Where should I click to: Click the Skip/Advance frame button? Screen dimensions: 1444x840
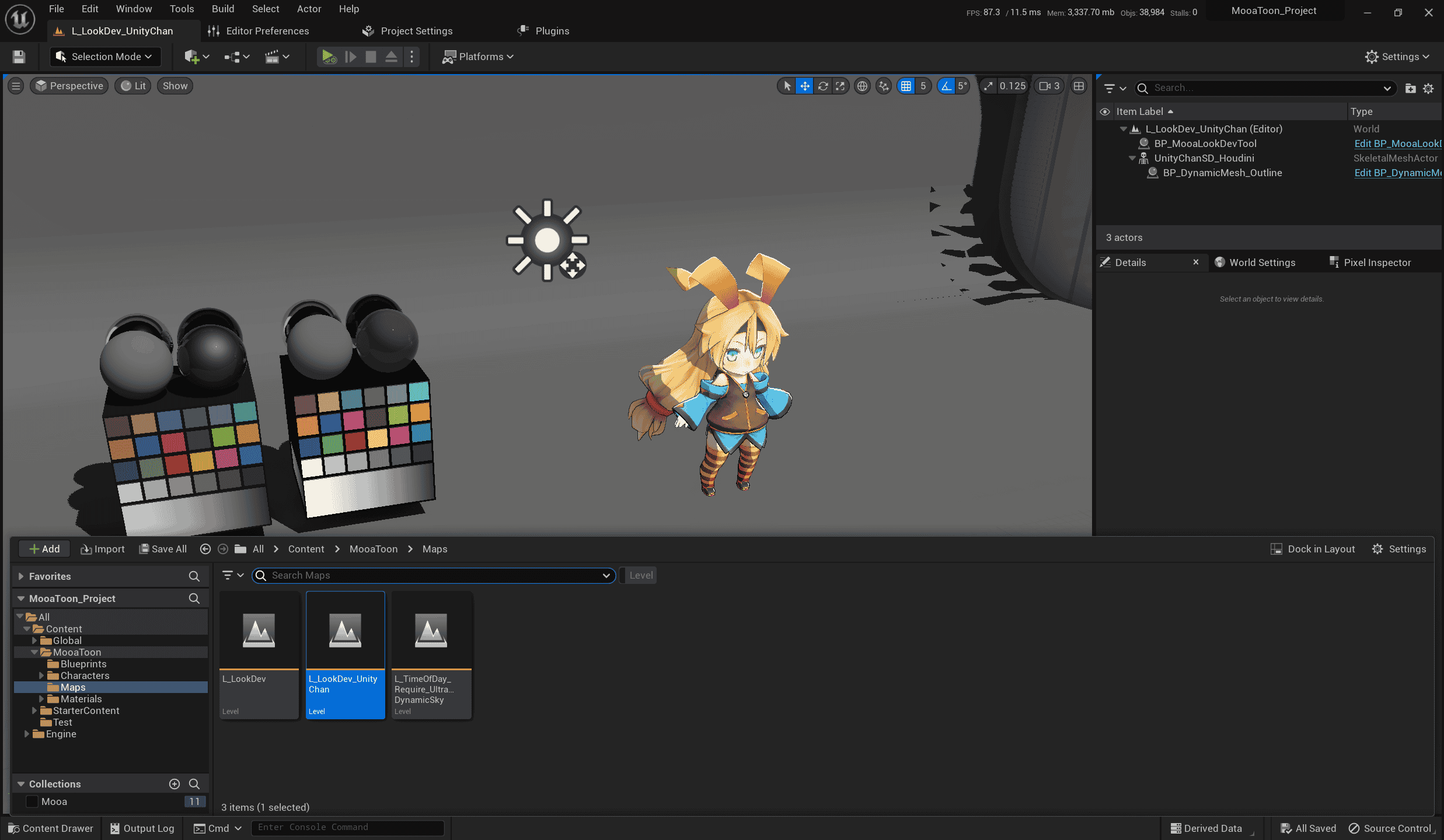click(351, 57)
